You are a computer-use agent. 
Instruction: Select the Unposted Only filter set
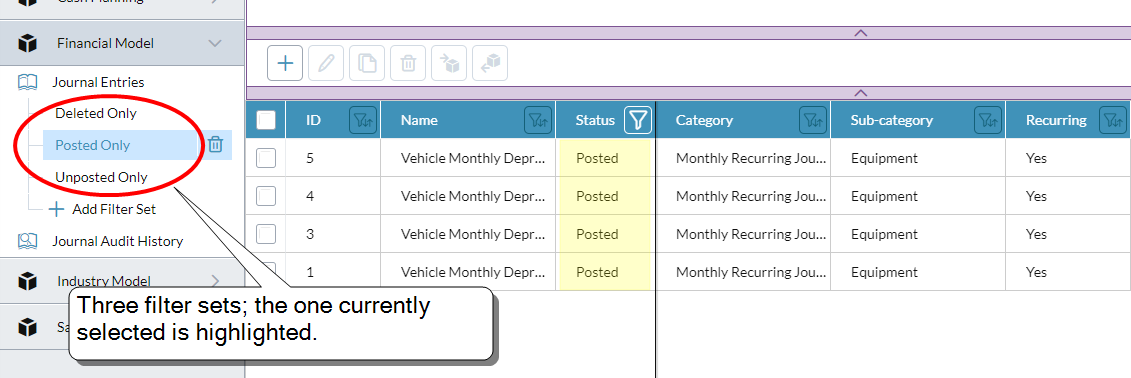(101, 177)
